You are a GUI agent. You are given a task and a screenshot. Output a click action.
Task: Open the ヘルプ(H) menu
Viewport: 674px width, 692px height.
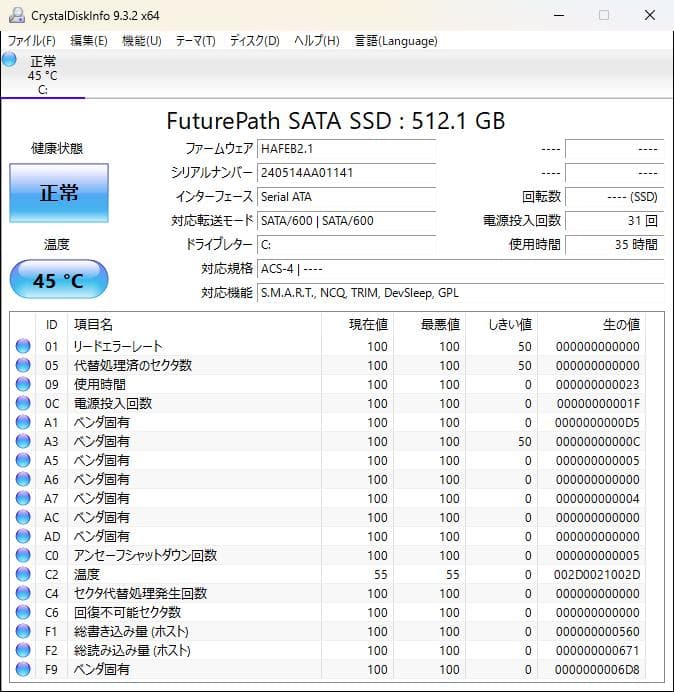pyautogui.click(x=316, y=41)
